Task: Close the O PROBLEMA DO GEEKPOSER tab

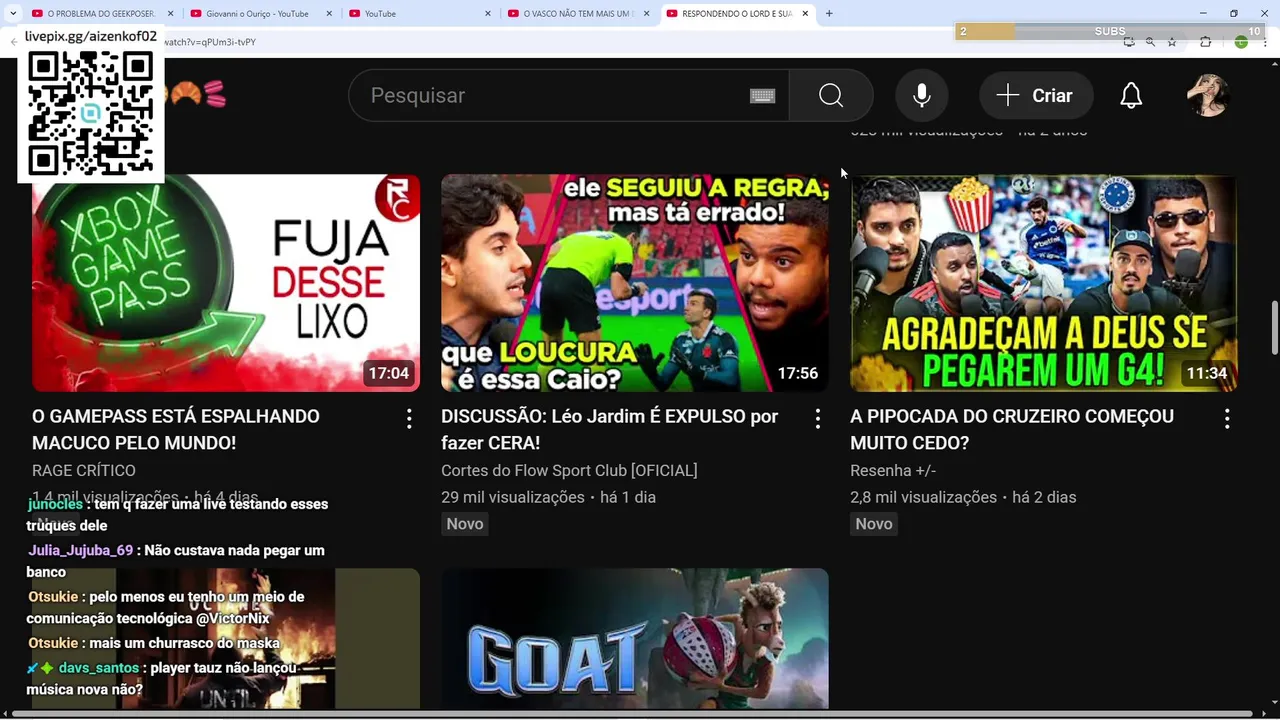Action: [x=170, y=13]
